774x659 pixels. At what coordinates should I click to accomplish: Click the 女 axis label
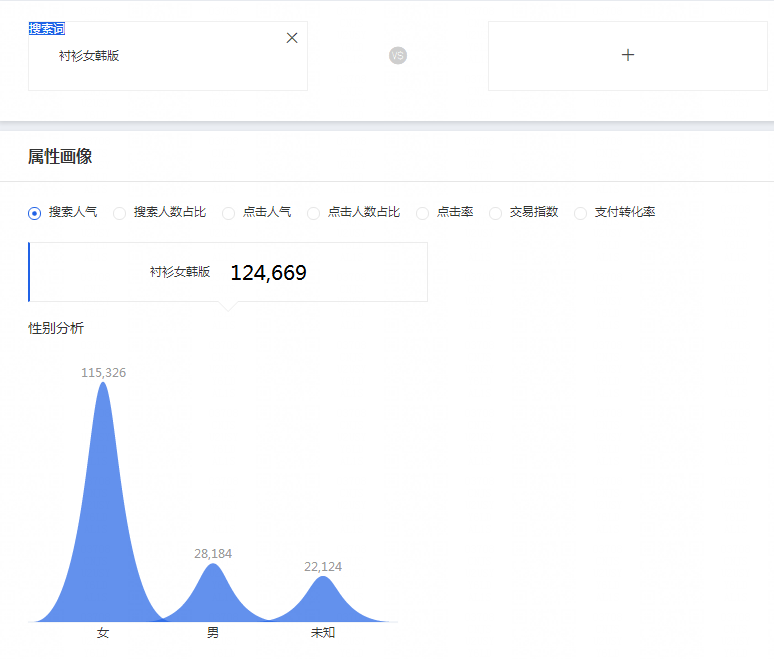tap(103, 633)
